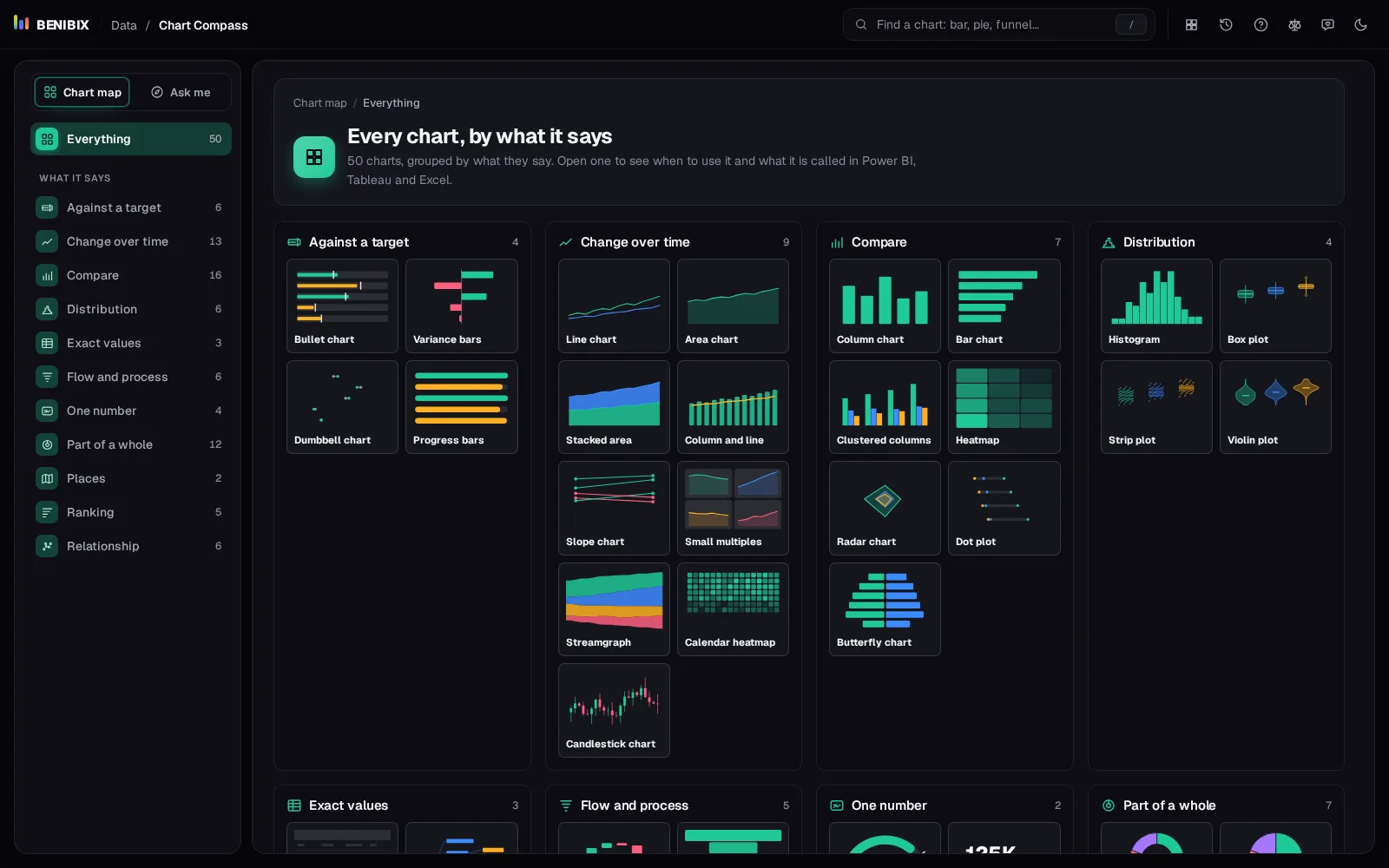Open the Clustered columns card
The width and height of the screenshot is (1389, 868).
pyautogui.click(x=885, y=406)
